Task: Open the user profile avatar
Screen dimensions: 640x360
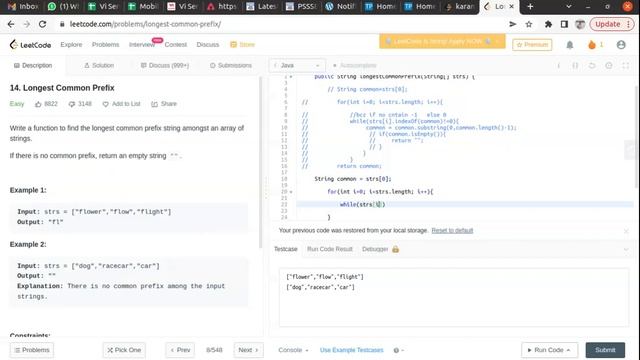Action: (621, 45)
